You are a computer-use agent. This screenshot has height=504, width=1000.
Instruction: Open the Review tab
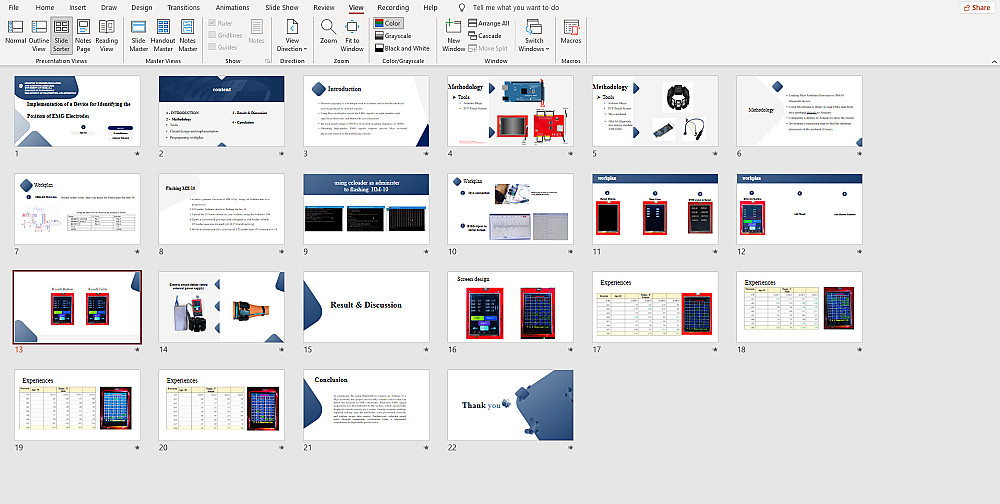click(x=324, y=8)
